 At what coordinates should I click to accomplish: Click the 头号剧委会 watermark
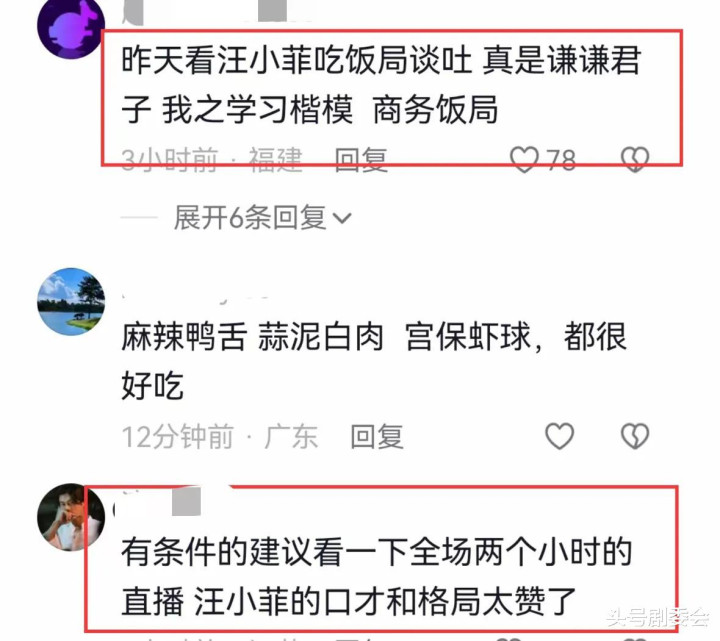[658, 617]
